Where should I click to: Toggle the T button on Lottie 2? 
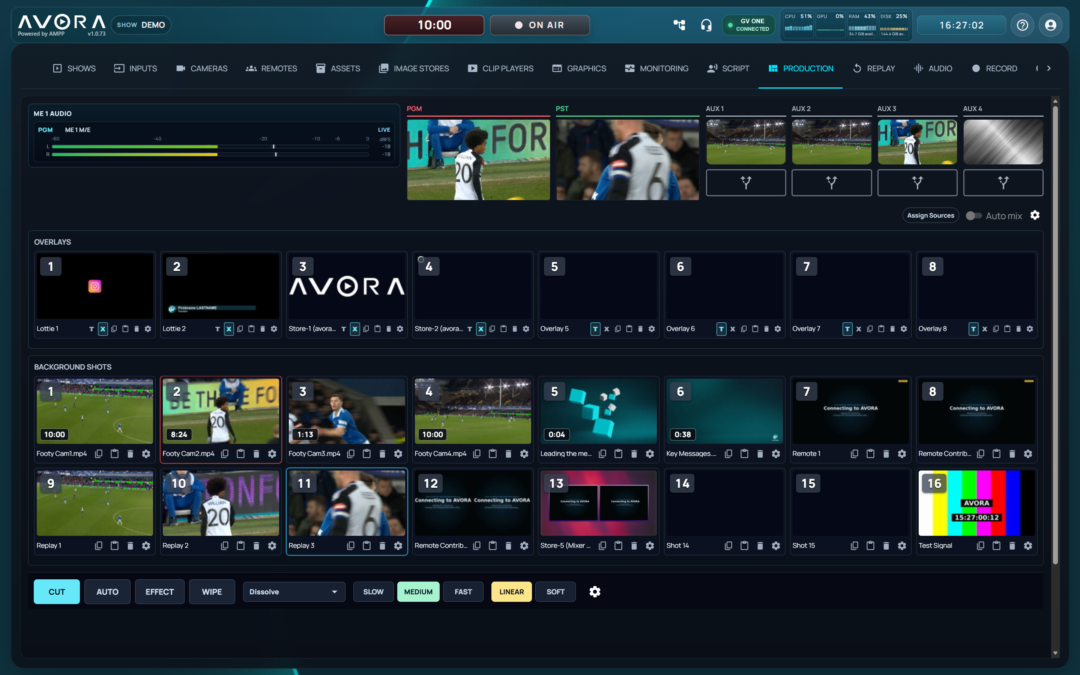pos(217,329)
